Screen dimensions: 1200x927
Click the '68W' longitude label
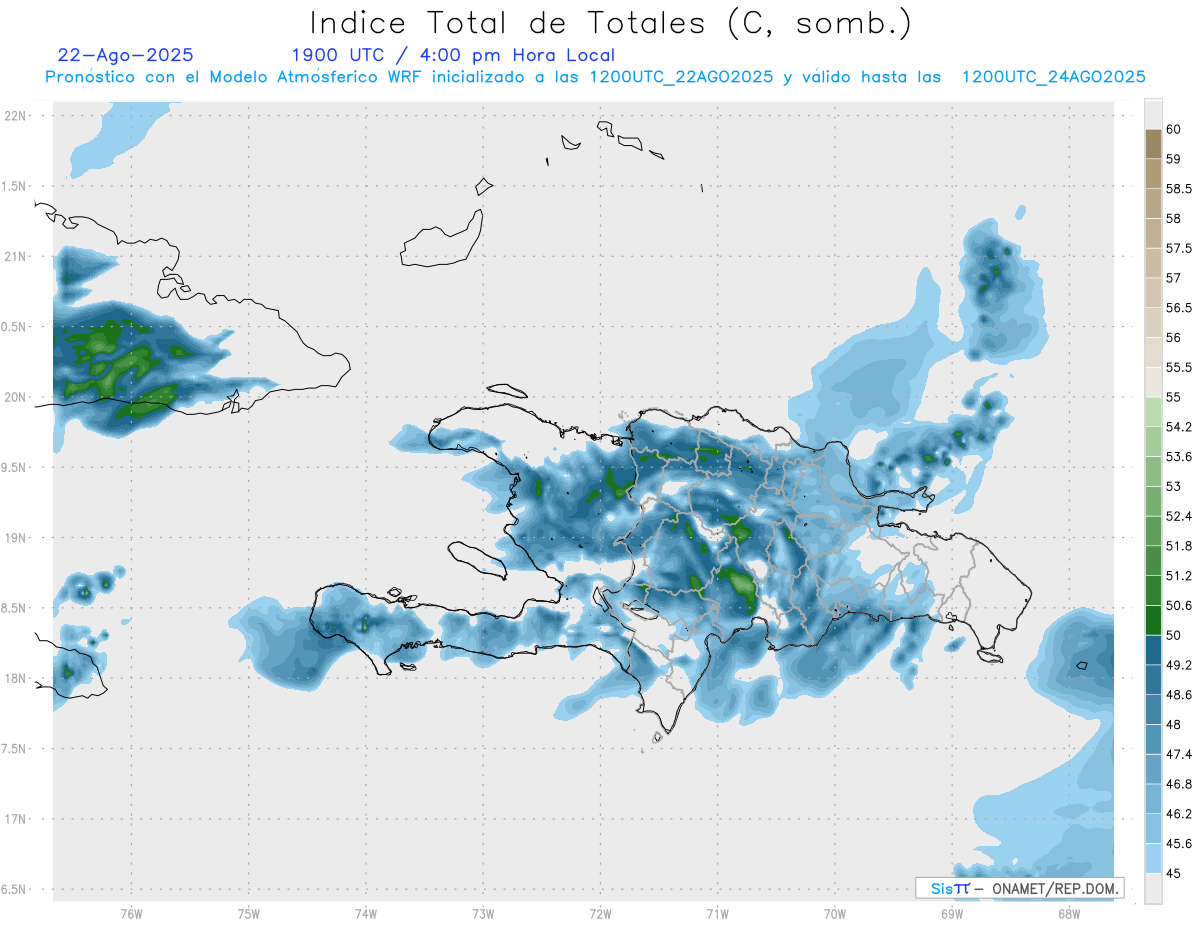tap(1069, 914)
